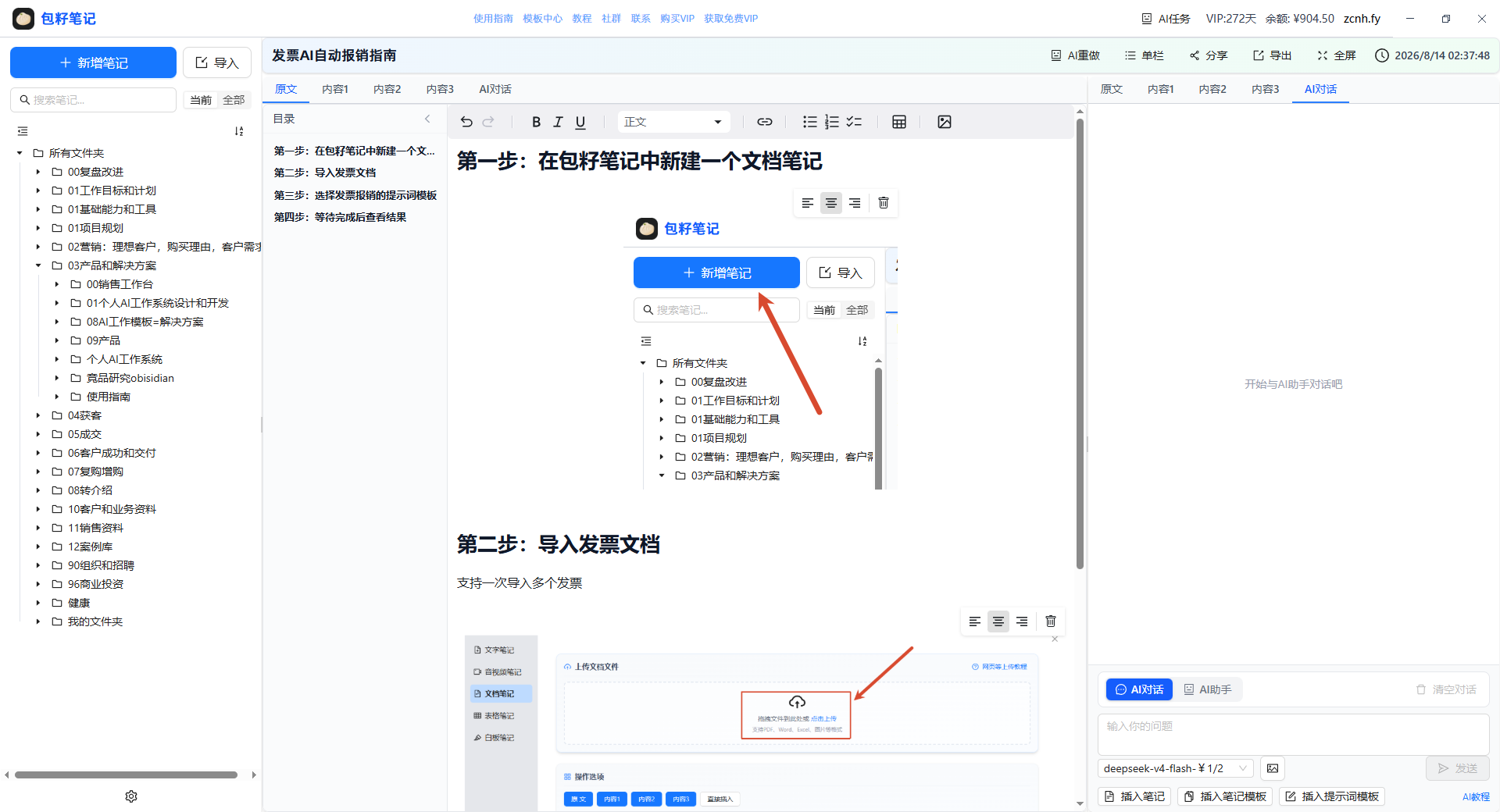This screenshot has height=812, width=1500.
Task: Toggle 全屏 mode
Action: point(1337,55)
